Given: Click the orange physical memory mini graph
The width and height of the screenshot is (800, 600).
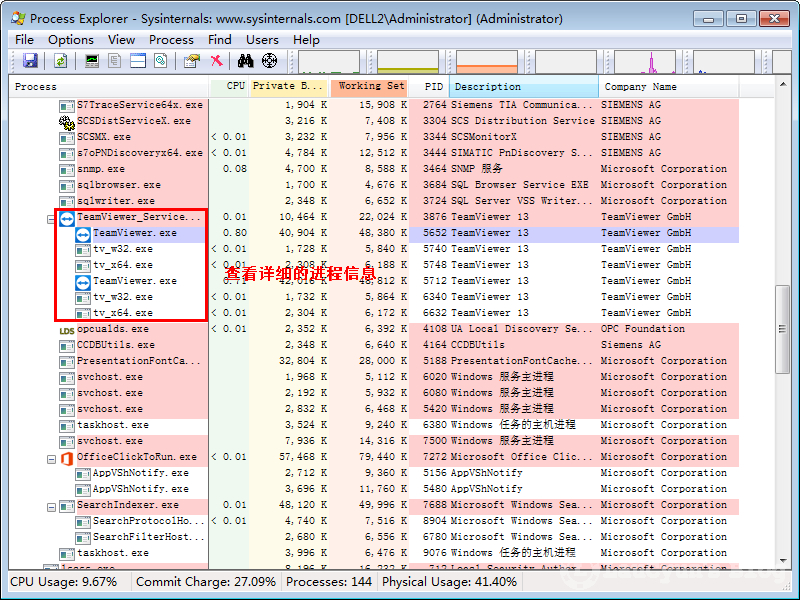Looking at the screenshot, I should (x=487, y=62).
